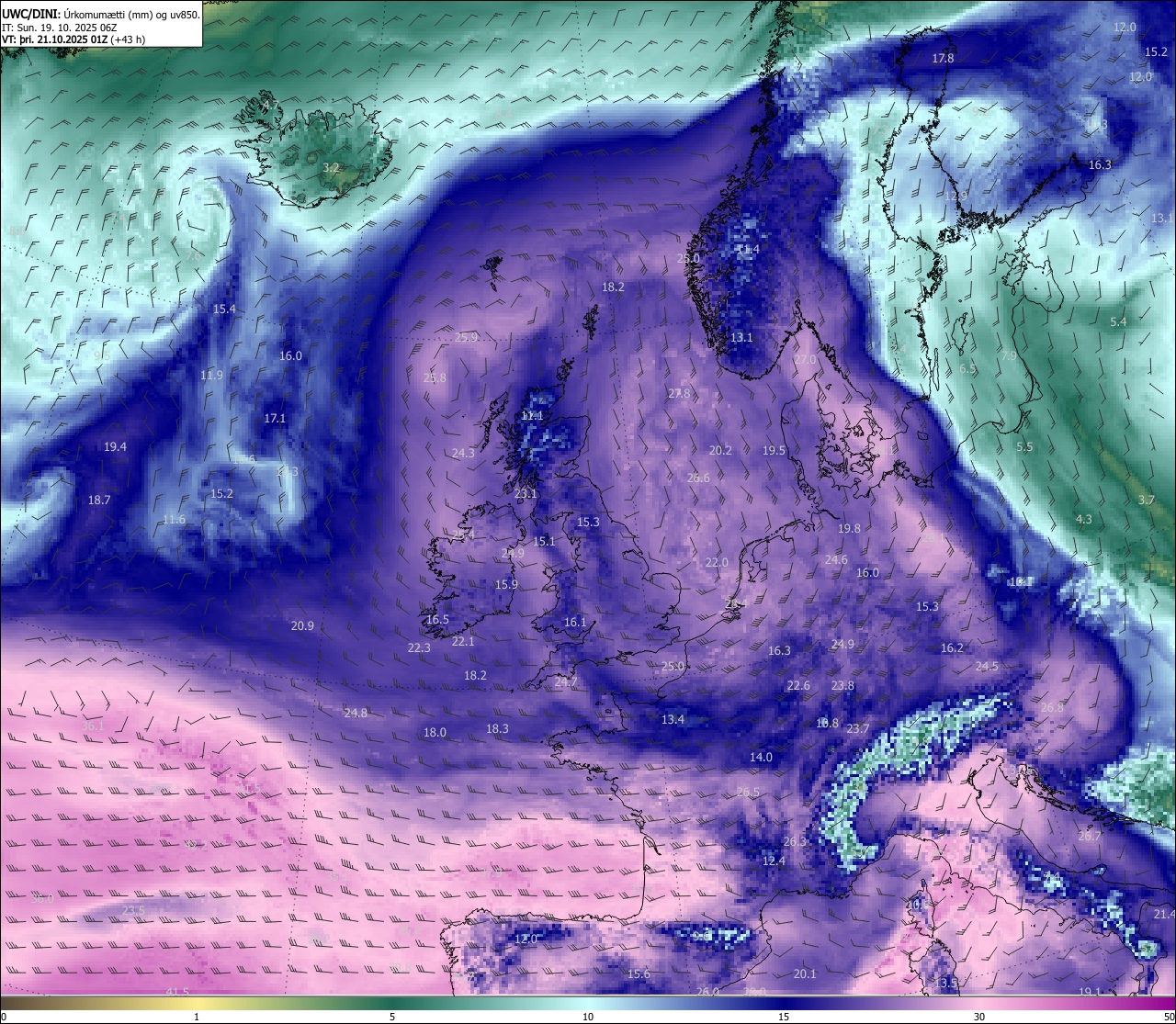Click the 15.6 value over Spain
This screenshot has height=1024, width=1176.
tap(639, 973)
